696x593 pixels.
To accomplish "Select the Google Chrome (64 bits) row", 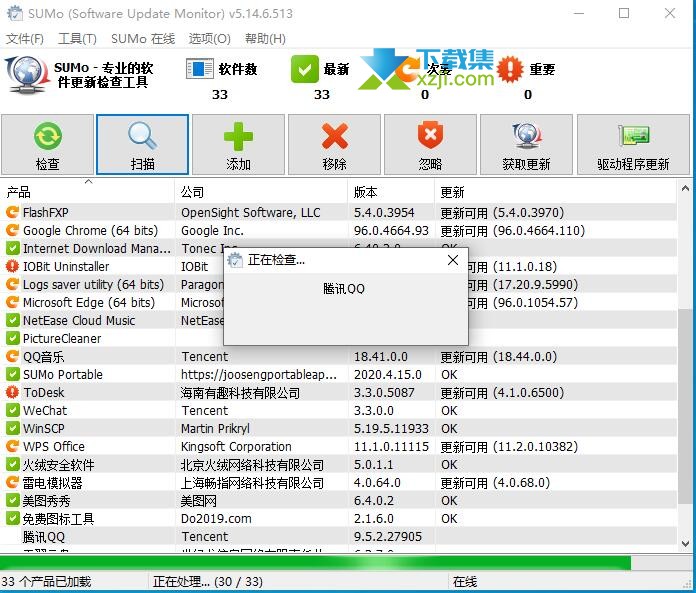I will [338, 230].
